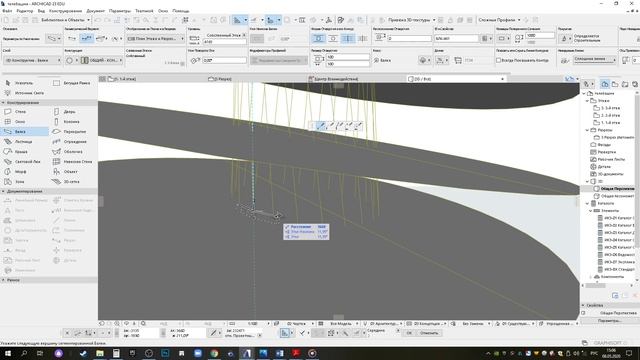Collapse the Каталоги node in navigator
Viewport: 640px width, 360px height.
(587, 203)
